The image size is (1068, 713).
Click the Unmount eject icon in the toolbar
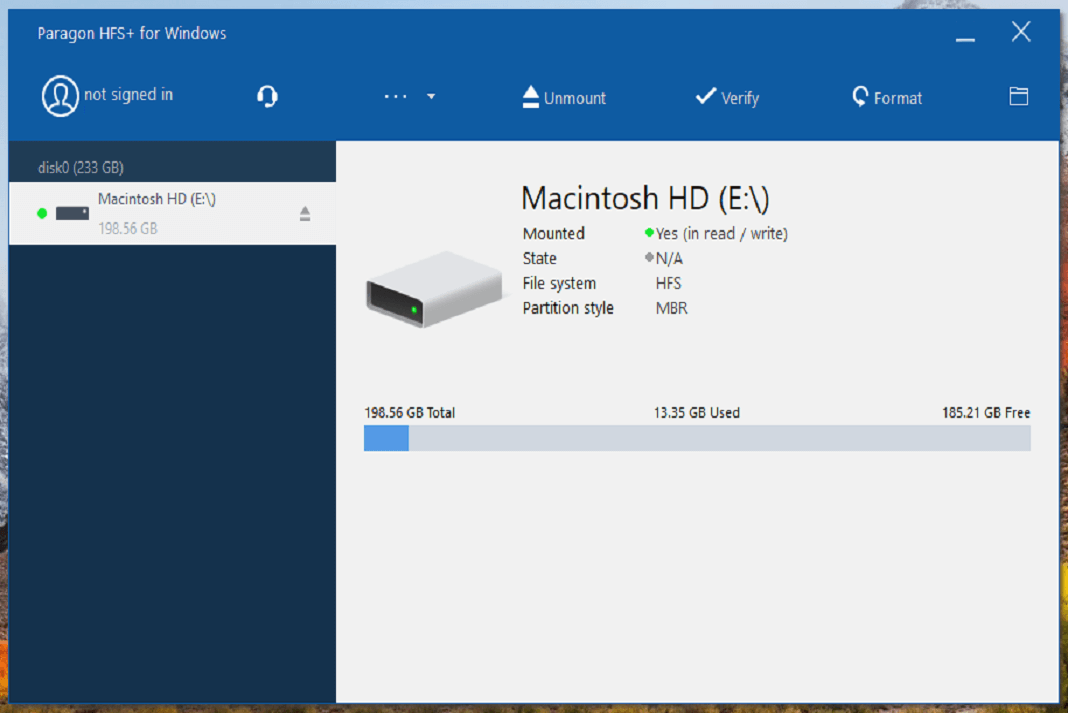pos(531,97)
